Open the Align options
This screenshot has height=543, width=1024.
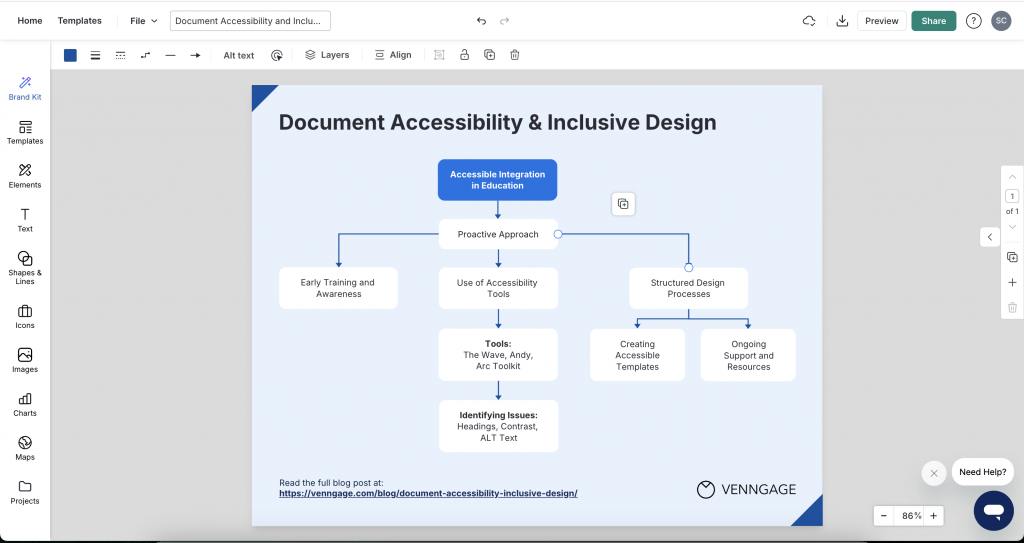coord(393,55)
